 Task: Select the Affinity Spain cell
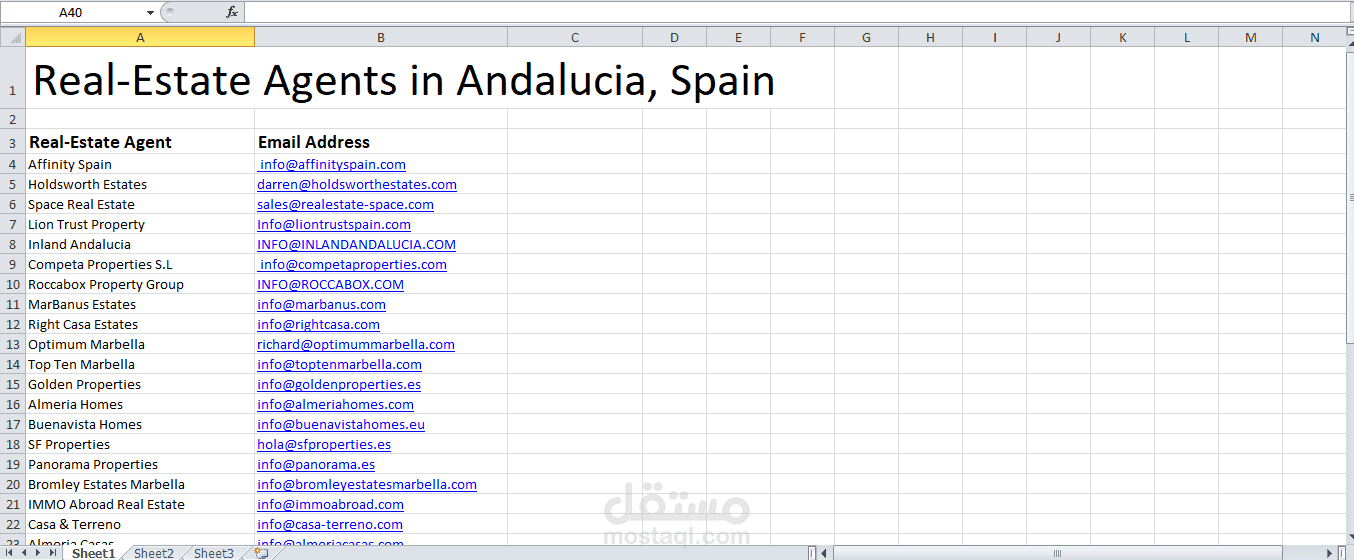(140, 164)
